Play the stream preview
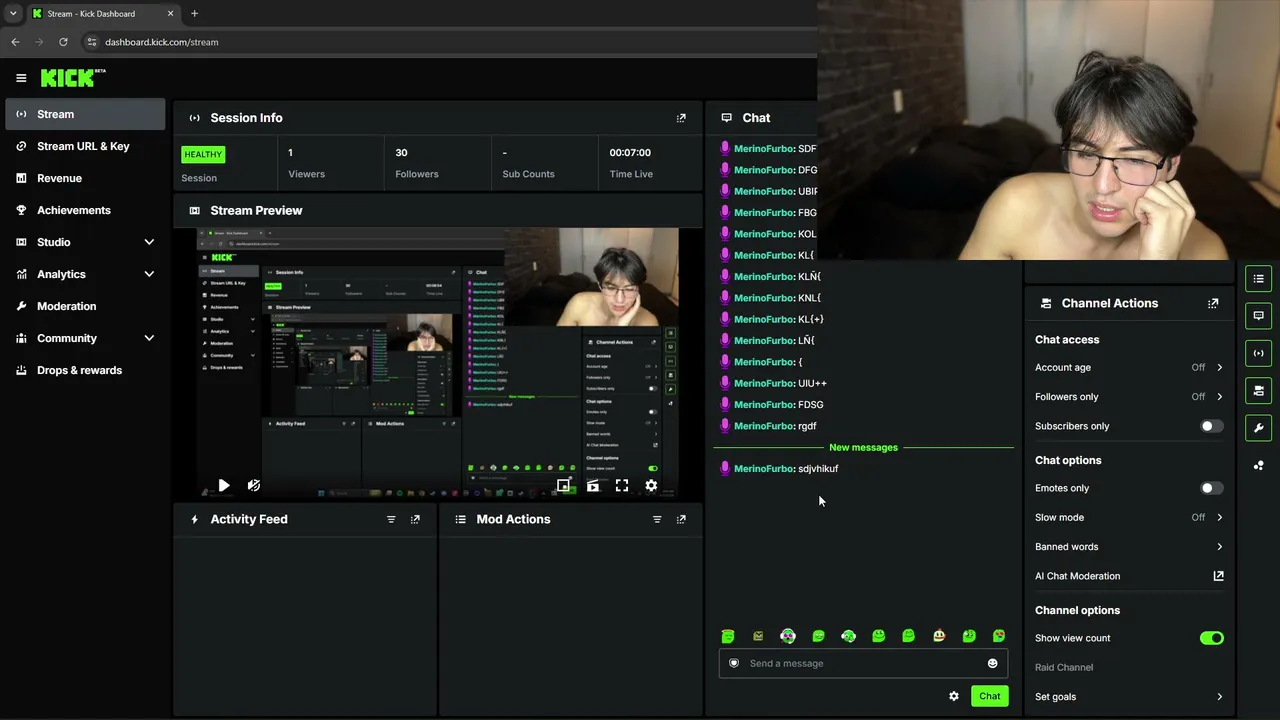The height and width of the screenshot is (720, 1280). tap(223, 486)
